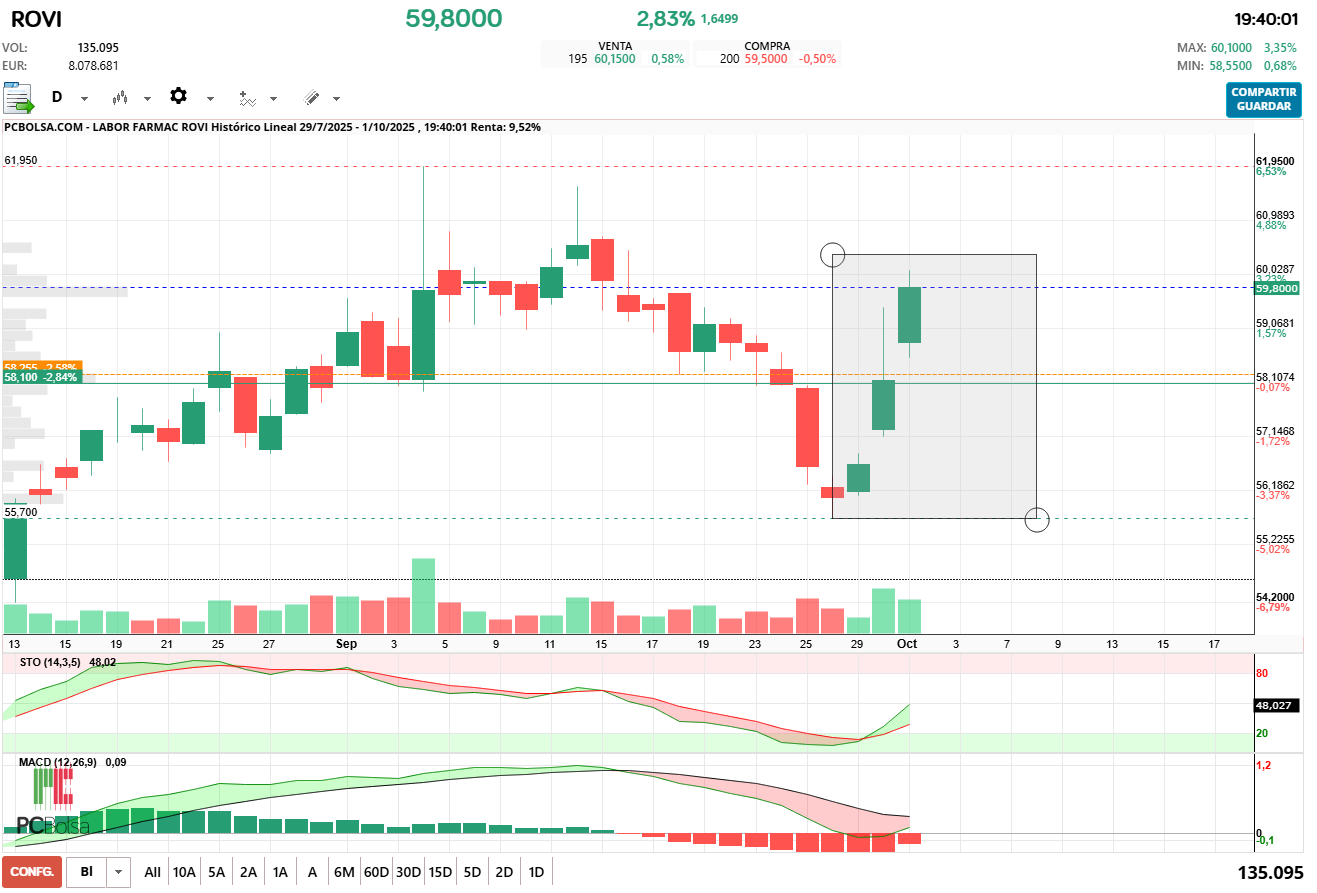Viewport: 1317px width, 893px height.
Task: Click the add indicator icon
Action: click(246, 98)
